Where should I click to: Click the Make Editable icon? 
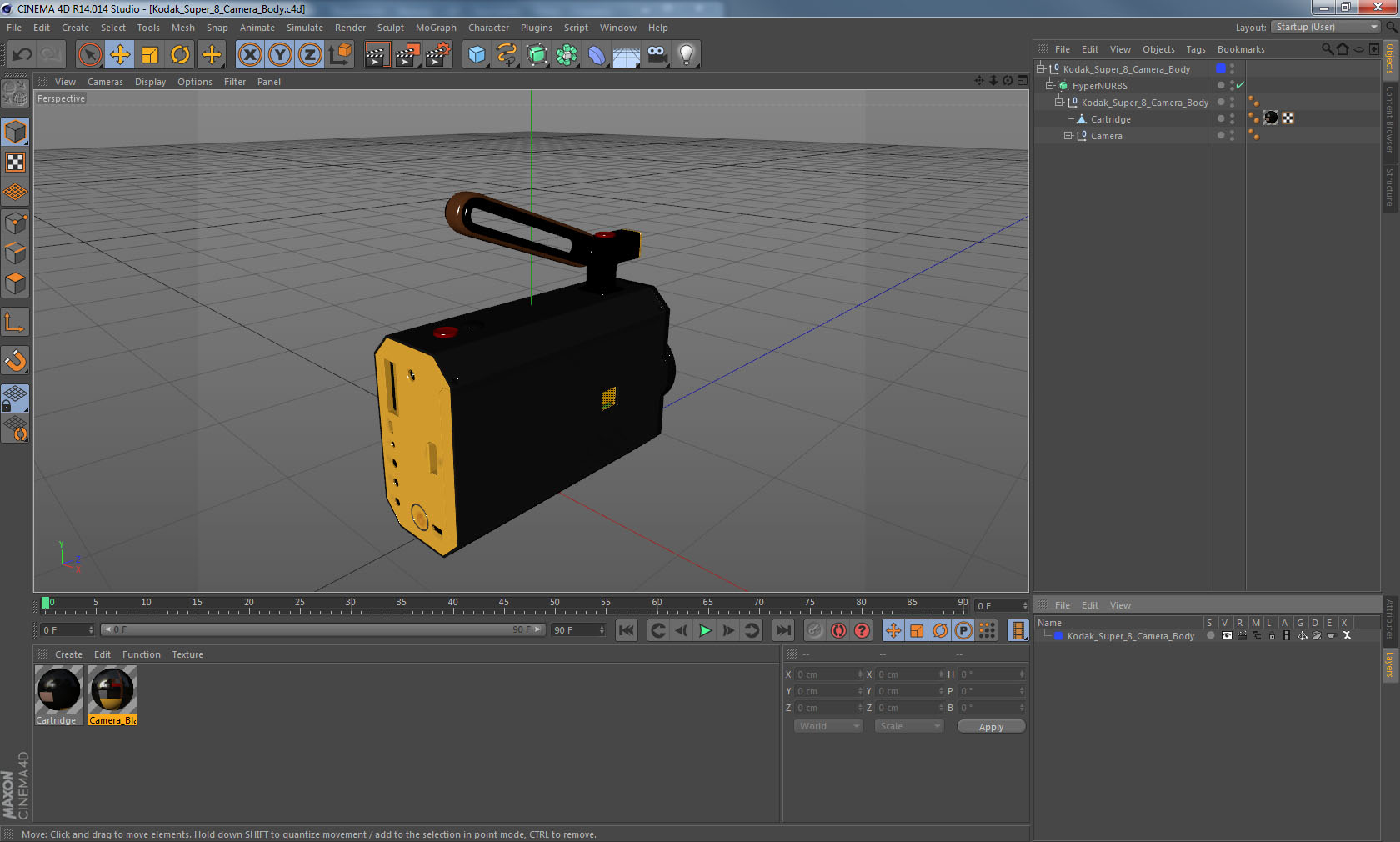[x=15, y=93]
